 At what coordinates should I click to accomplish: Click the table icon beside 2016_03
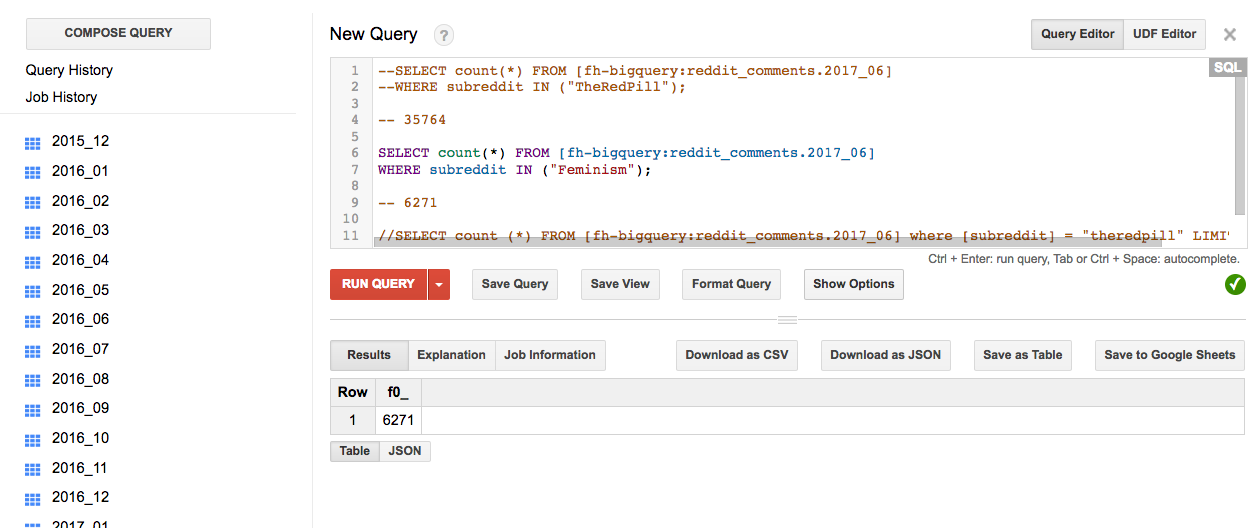(32, 232)
